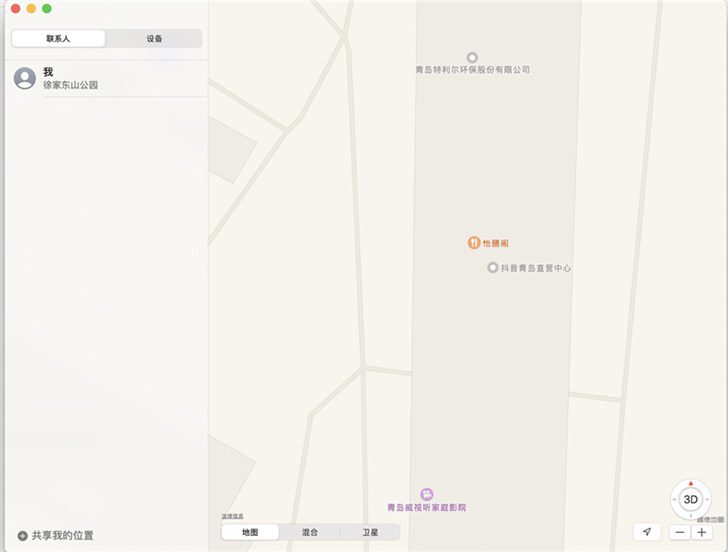
Task: Zoom out with the minus button
Action: tap(680, 532)
